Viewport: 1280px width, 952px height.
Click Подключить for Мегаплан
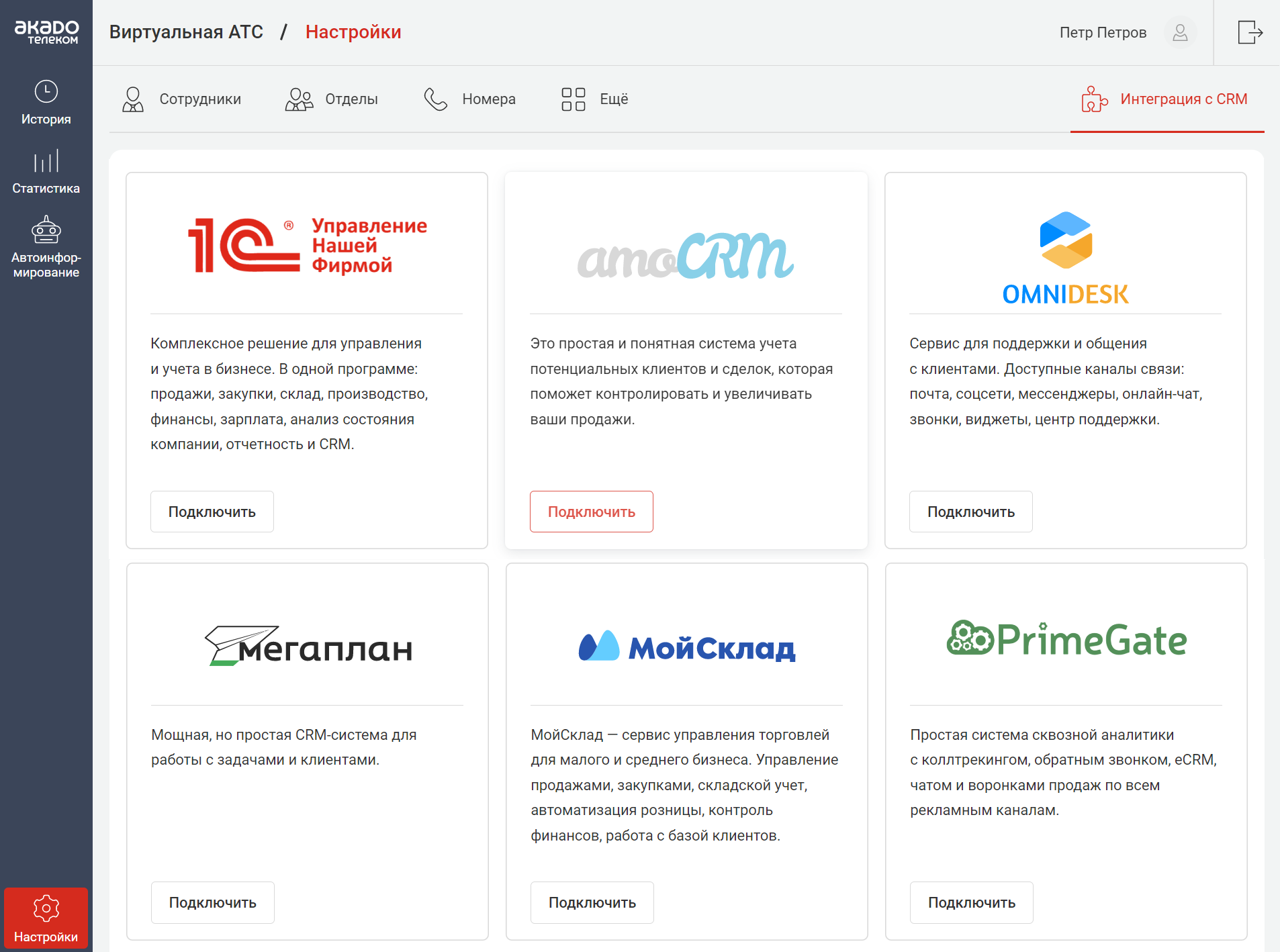[x=213, y=902]
